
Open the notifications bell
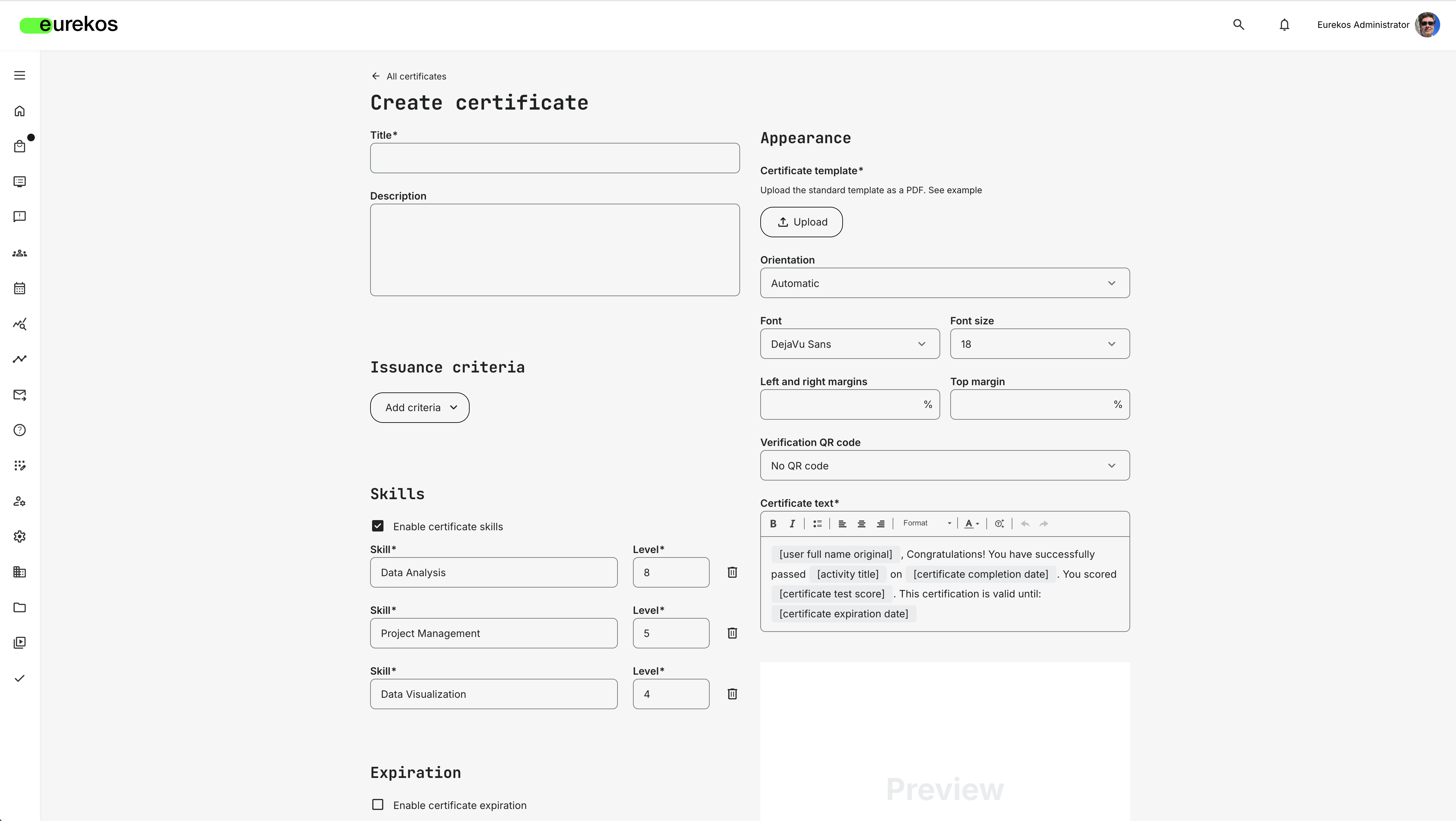(x=1284, y=25)
